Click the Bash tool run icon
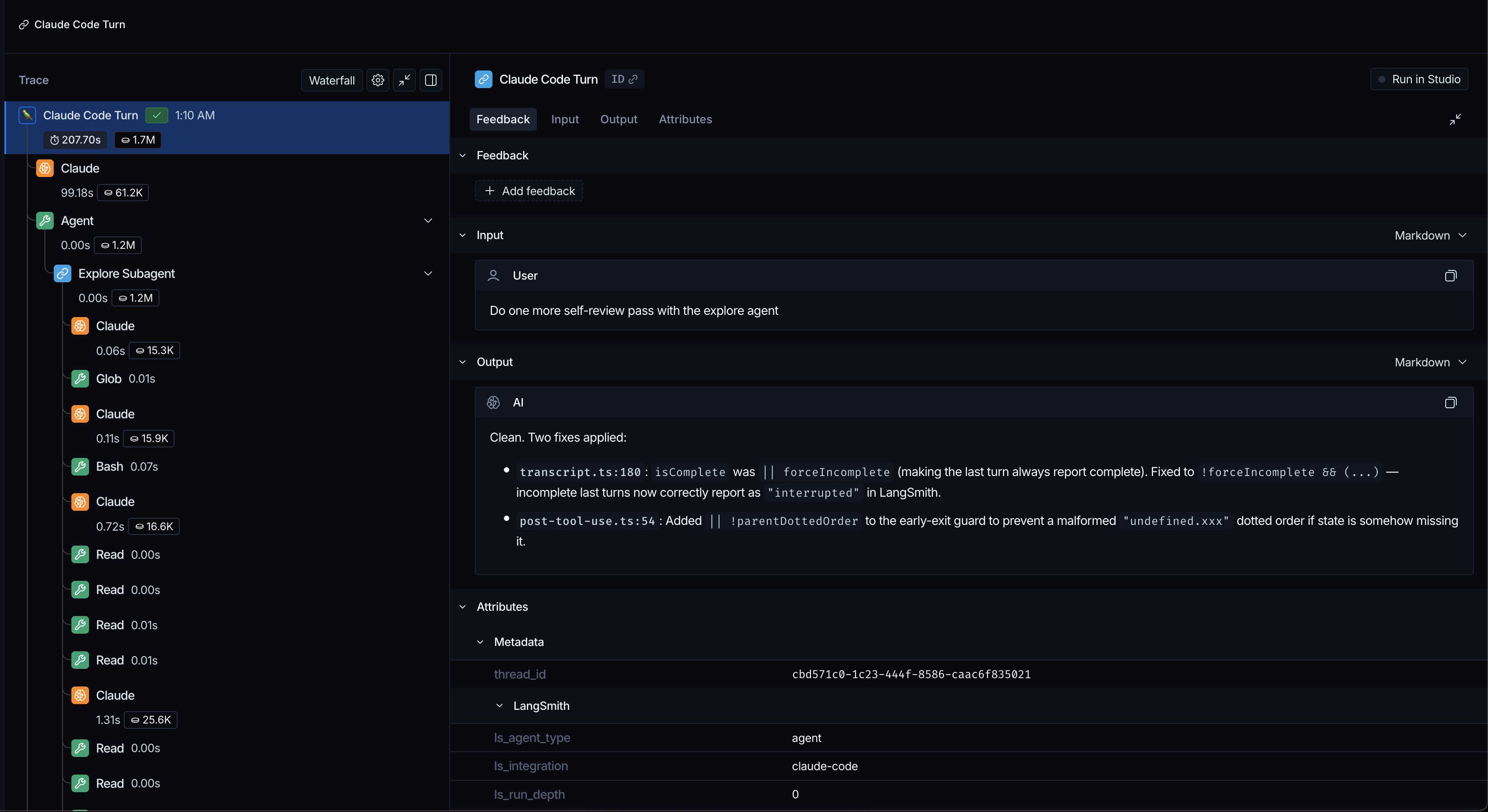Screen dimensions: 1488x812 tap(80, 467)
